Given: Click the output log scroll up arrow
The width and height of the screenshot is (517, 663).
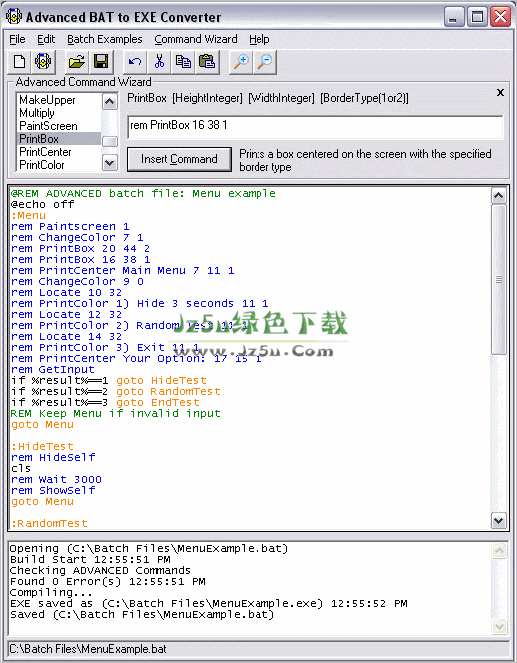Looking at the screenshot, I should click(500, 551).
